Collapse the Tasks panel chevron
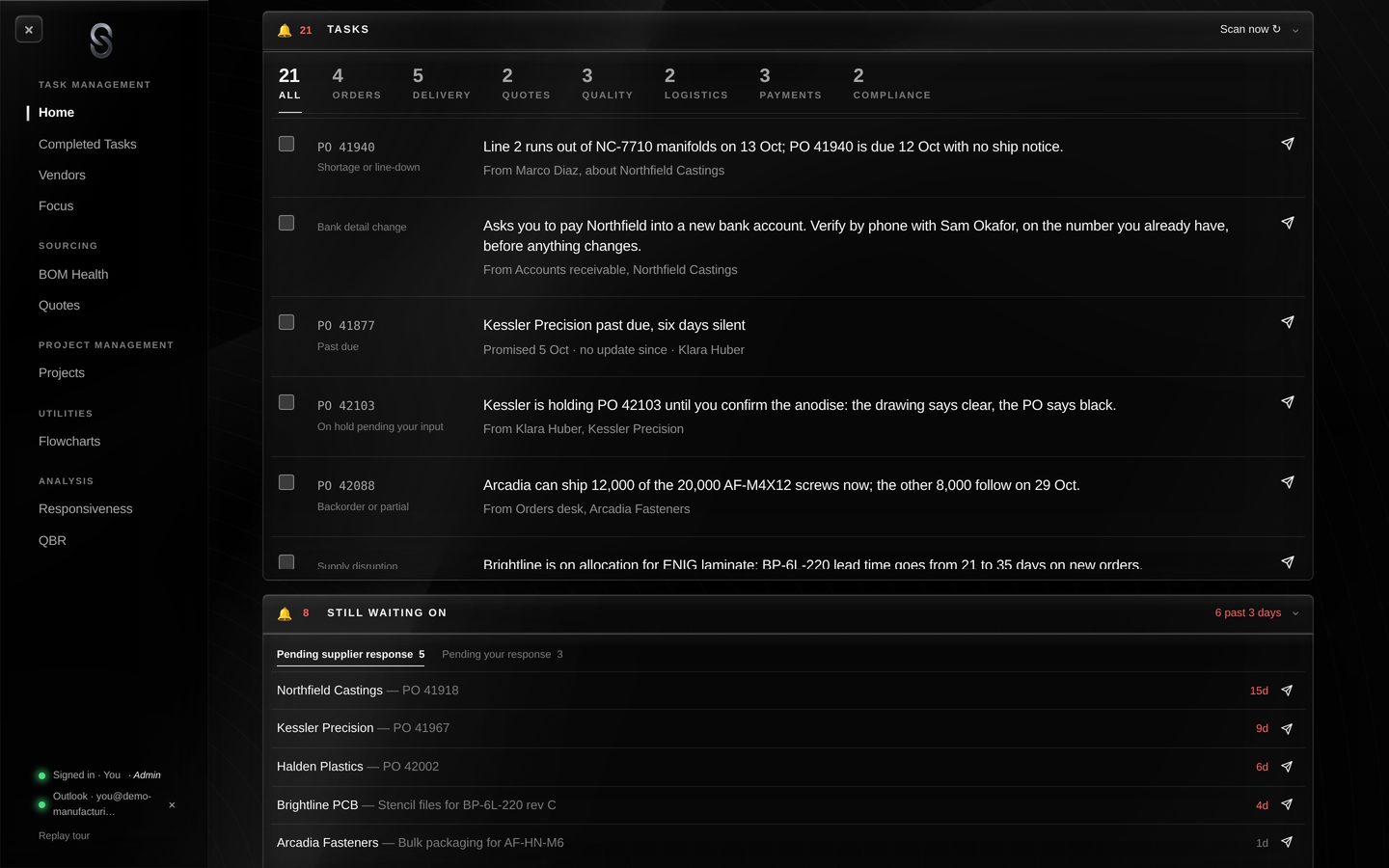The width and height of the screenshot is (1389, 868). coord(1295,30)
